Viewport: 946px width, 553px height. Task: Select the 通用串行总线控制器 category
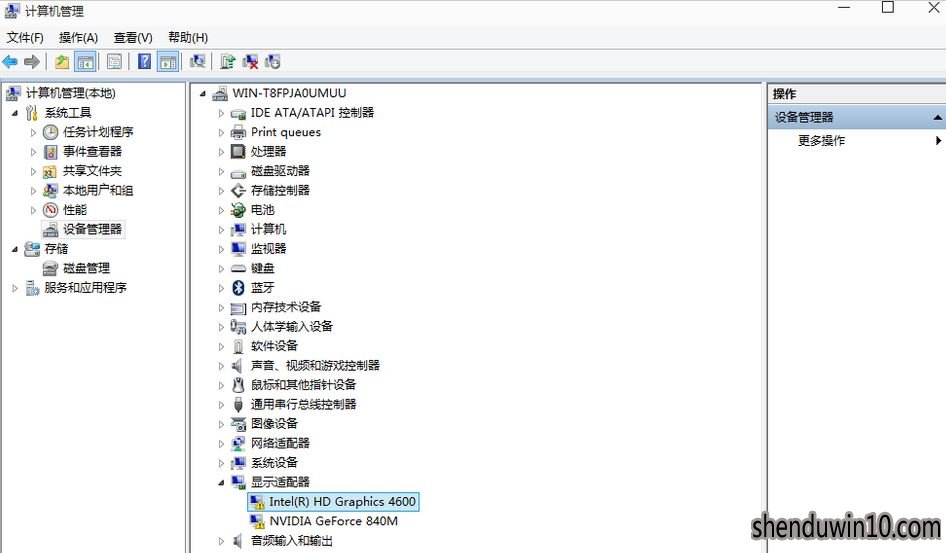click(x=303, y=404)
